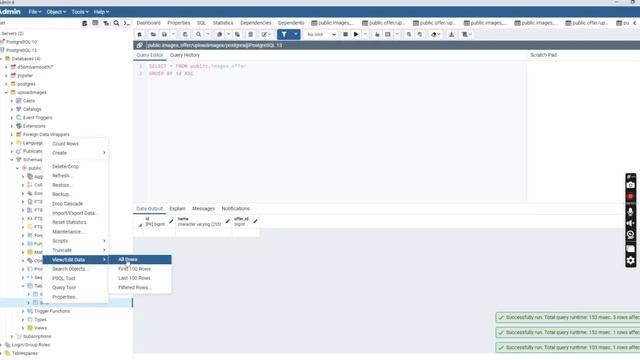Open the Filter options dropdown arrow

[x=296, y=35]
